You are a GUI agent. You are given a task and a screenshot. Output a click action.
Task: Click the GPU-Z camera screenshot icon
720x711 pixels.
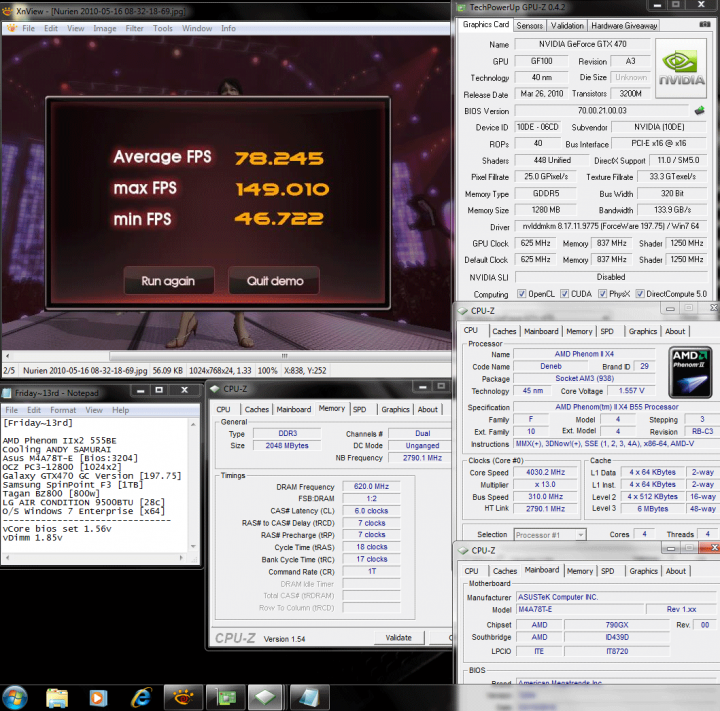pyautogui.click(x=704, y=24)
